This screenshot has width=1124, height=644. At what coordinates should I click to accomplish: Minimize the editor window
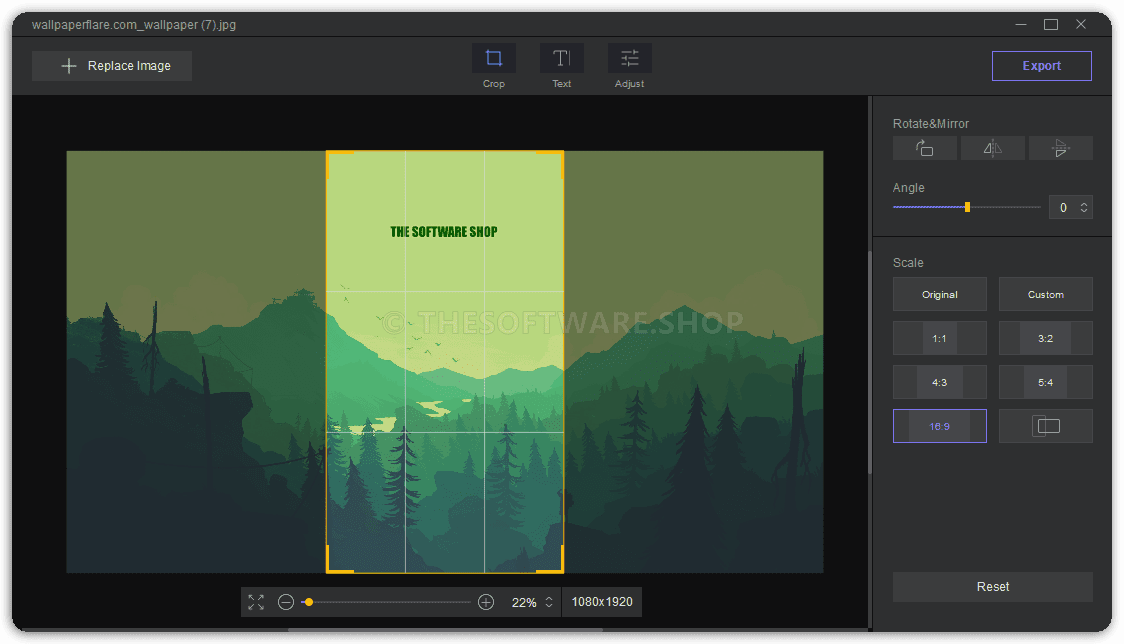pyautogui.click(x=1021, y=24)
